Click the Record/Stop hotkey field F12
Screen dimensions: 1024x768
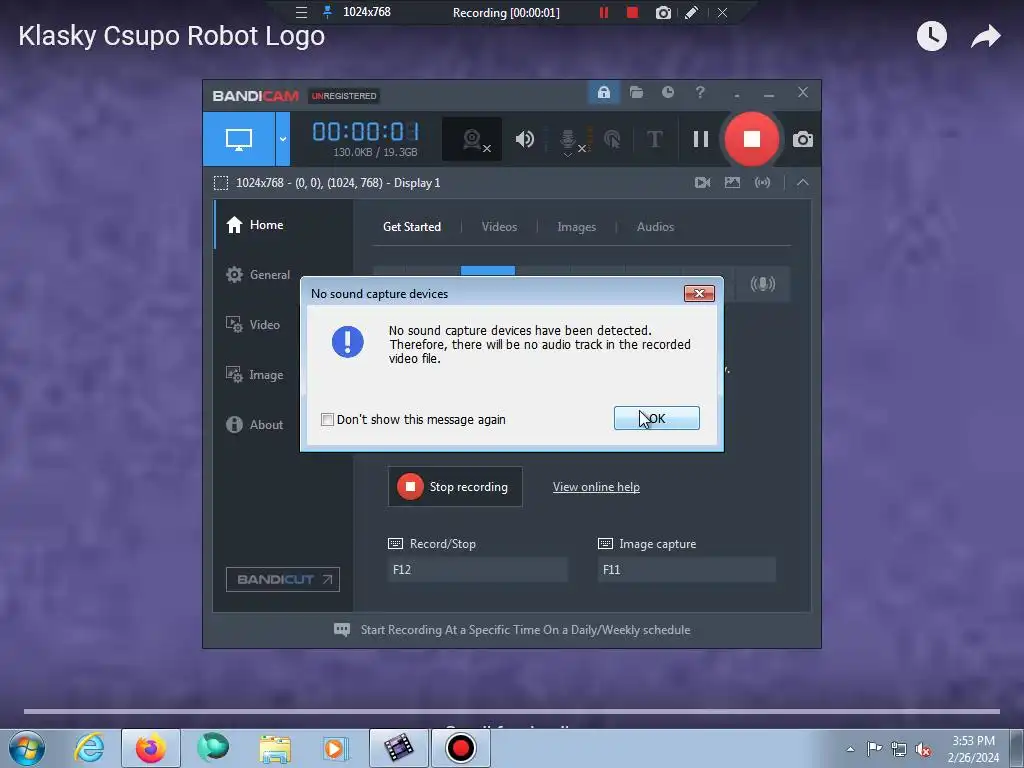(477, 569)
